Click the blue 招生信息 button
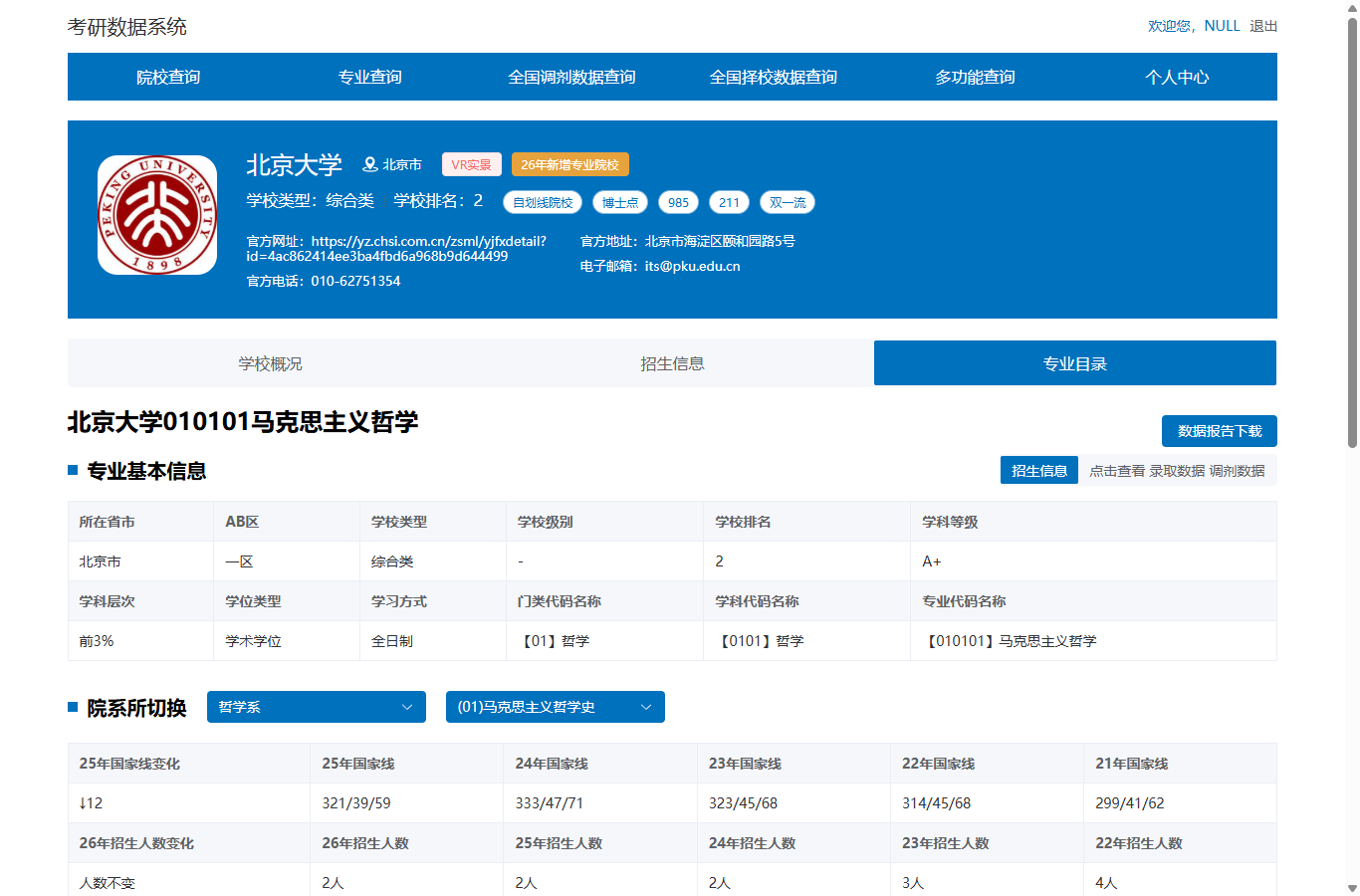This screenshot has width=1360, height=896. click(1039, 471)
